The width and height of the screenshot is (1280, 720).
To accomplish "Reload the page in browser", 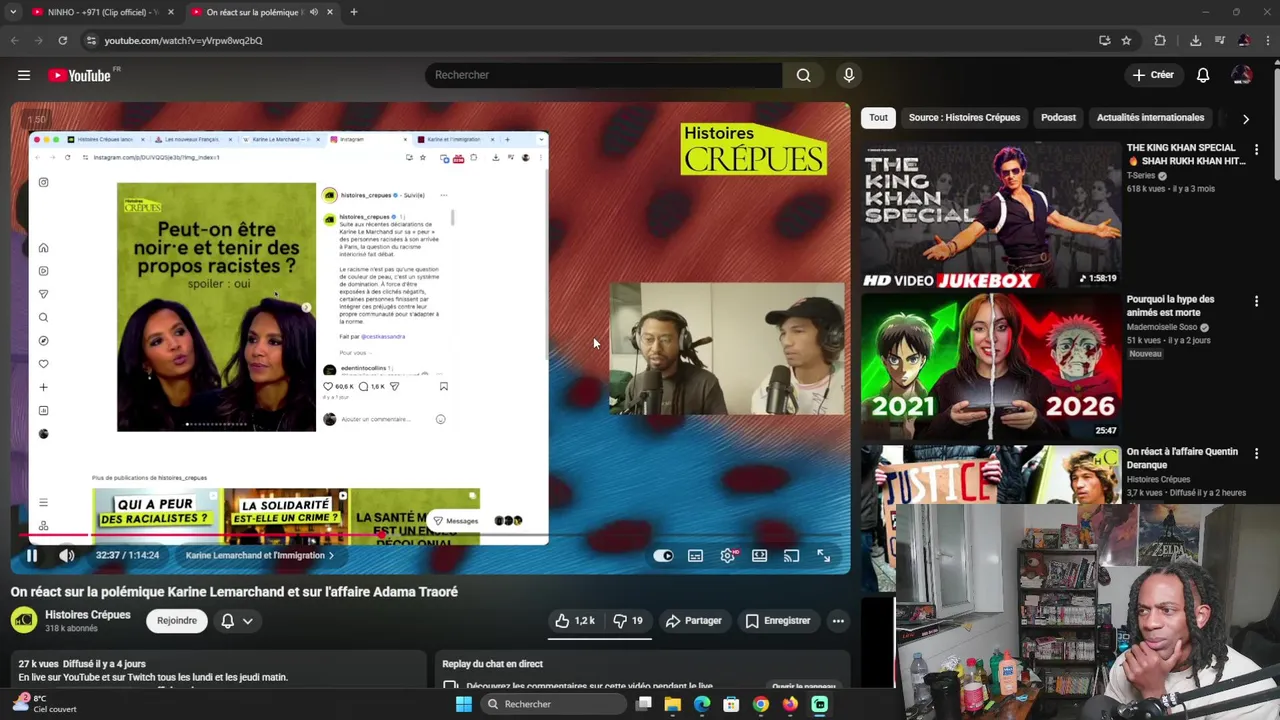I will pyautogui.click(x=62, y=40).
